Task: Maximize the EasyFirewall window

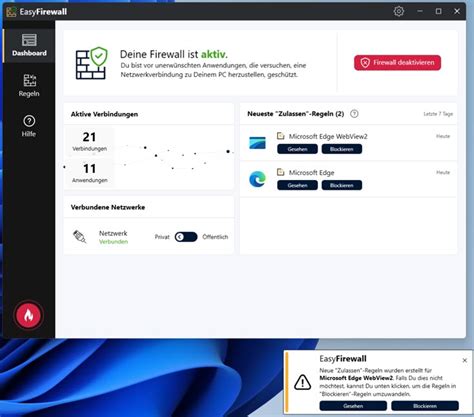Action: click(x=439, y=11)
